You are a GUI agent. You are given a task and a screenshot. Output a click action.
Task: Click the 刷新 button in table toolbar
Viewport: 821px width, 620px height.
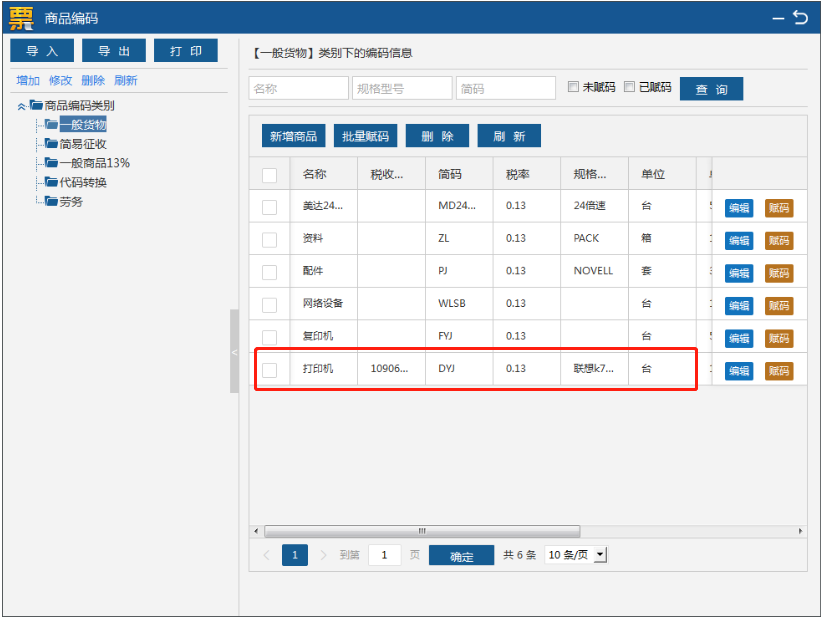509,136
